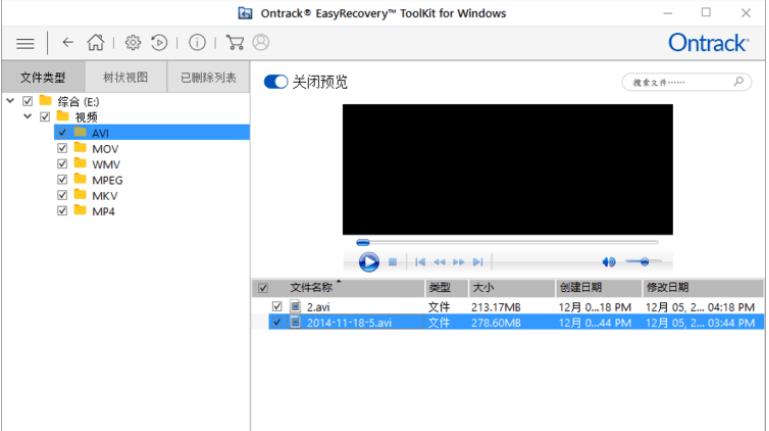Open the hamburger menu
Image resolution: width=769 pixels, height=431 pixels.
tap(25, 43)
